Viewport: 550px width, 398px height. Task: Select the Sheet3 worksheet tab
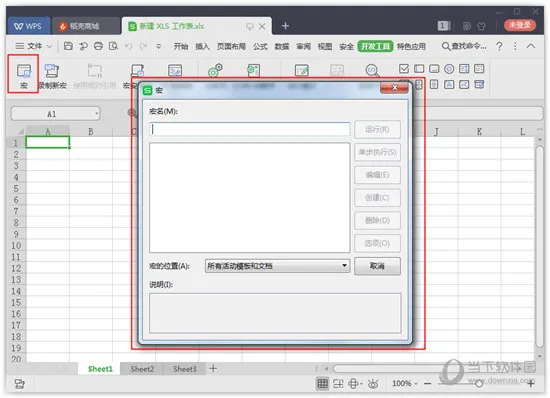185,369
